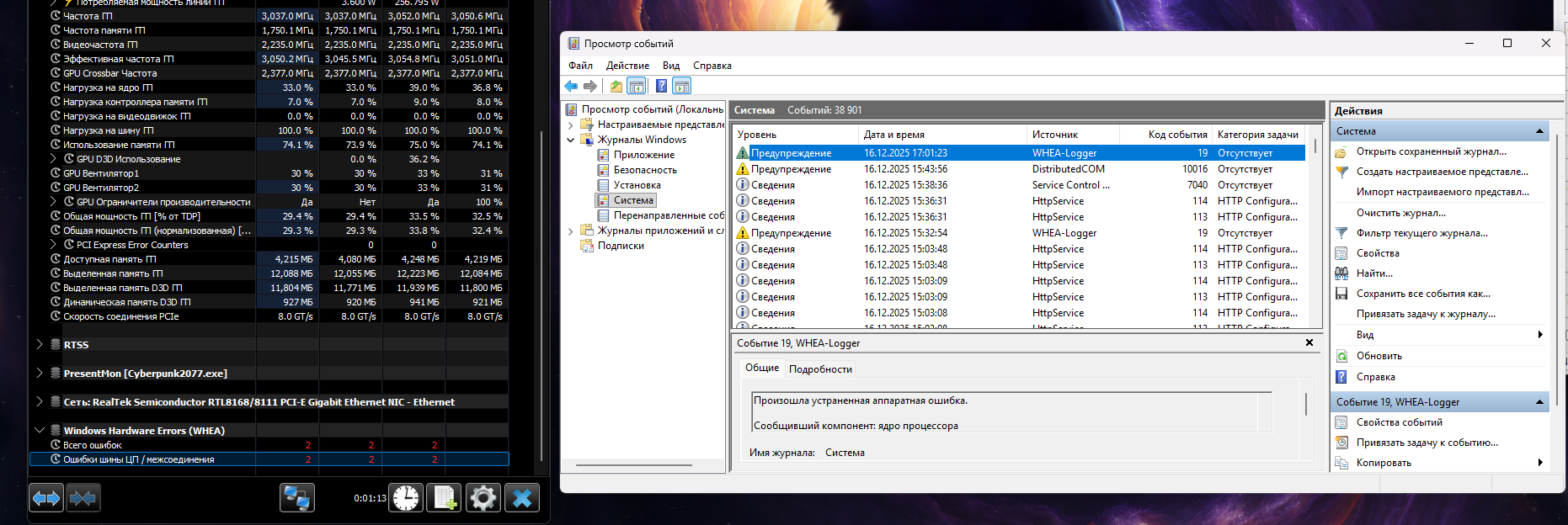Click the HWiNFO expand columns arrows button

pyautogui.click(x=46, y=498)
